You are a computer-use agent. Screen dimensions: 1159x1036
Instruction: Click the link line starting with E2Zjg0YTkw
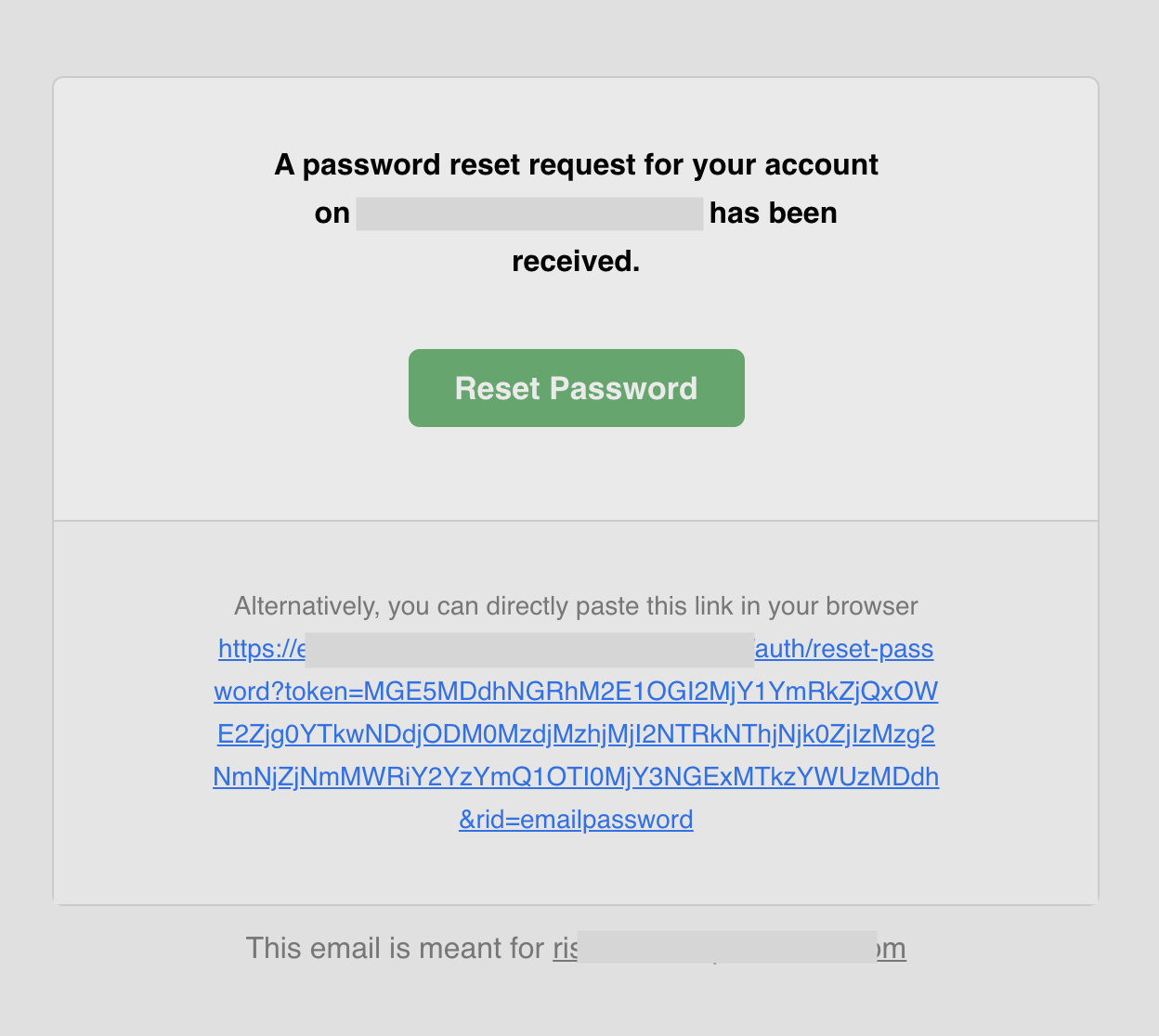[x=576, y=734]
